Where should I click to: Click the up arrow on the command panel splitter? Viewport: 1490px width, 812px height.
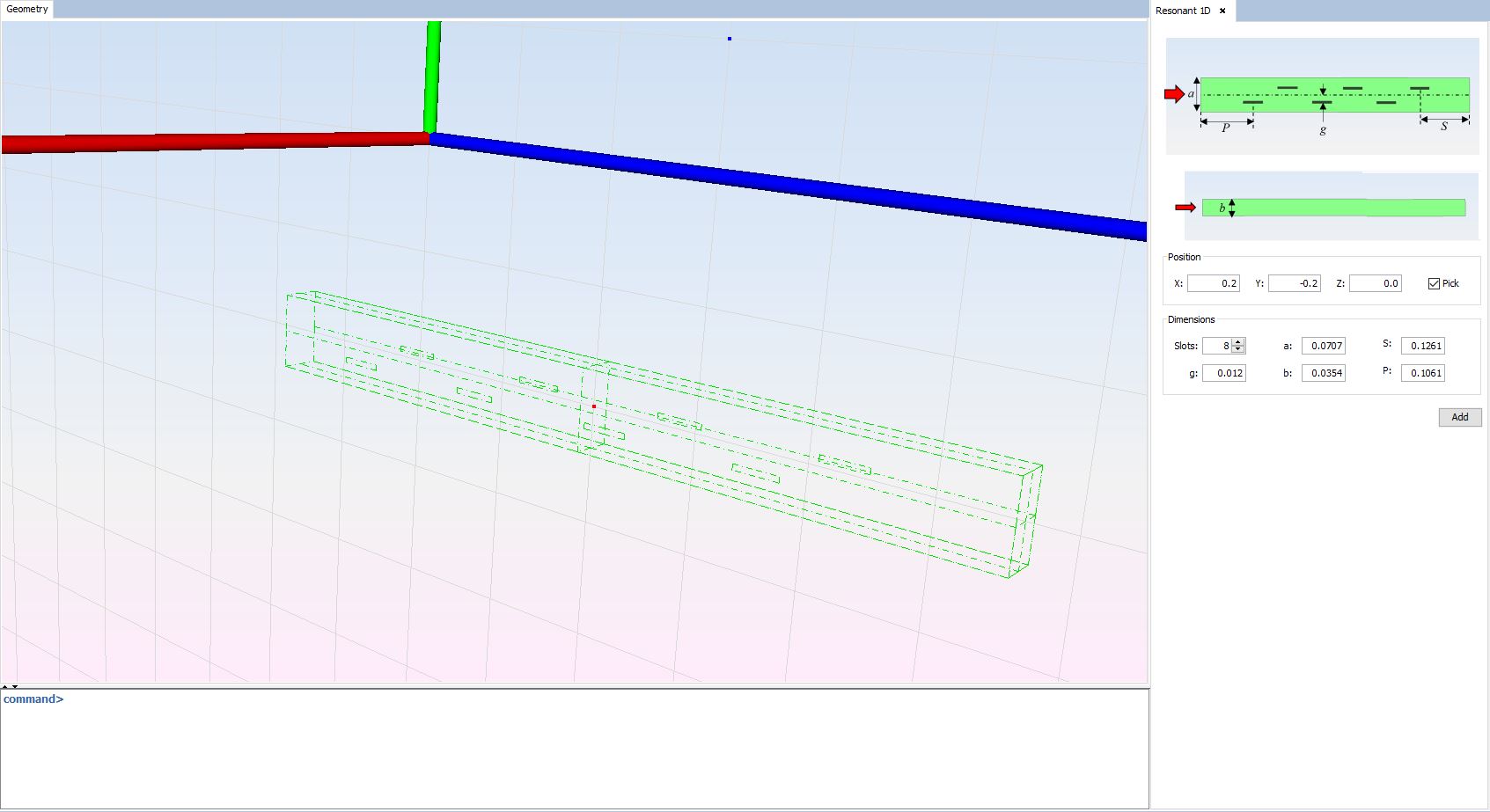pyautogui.click(x=4, y=686)
